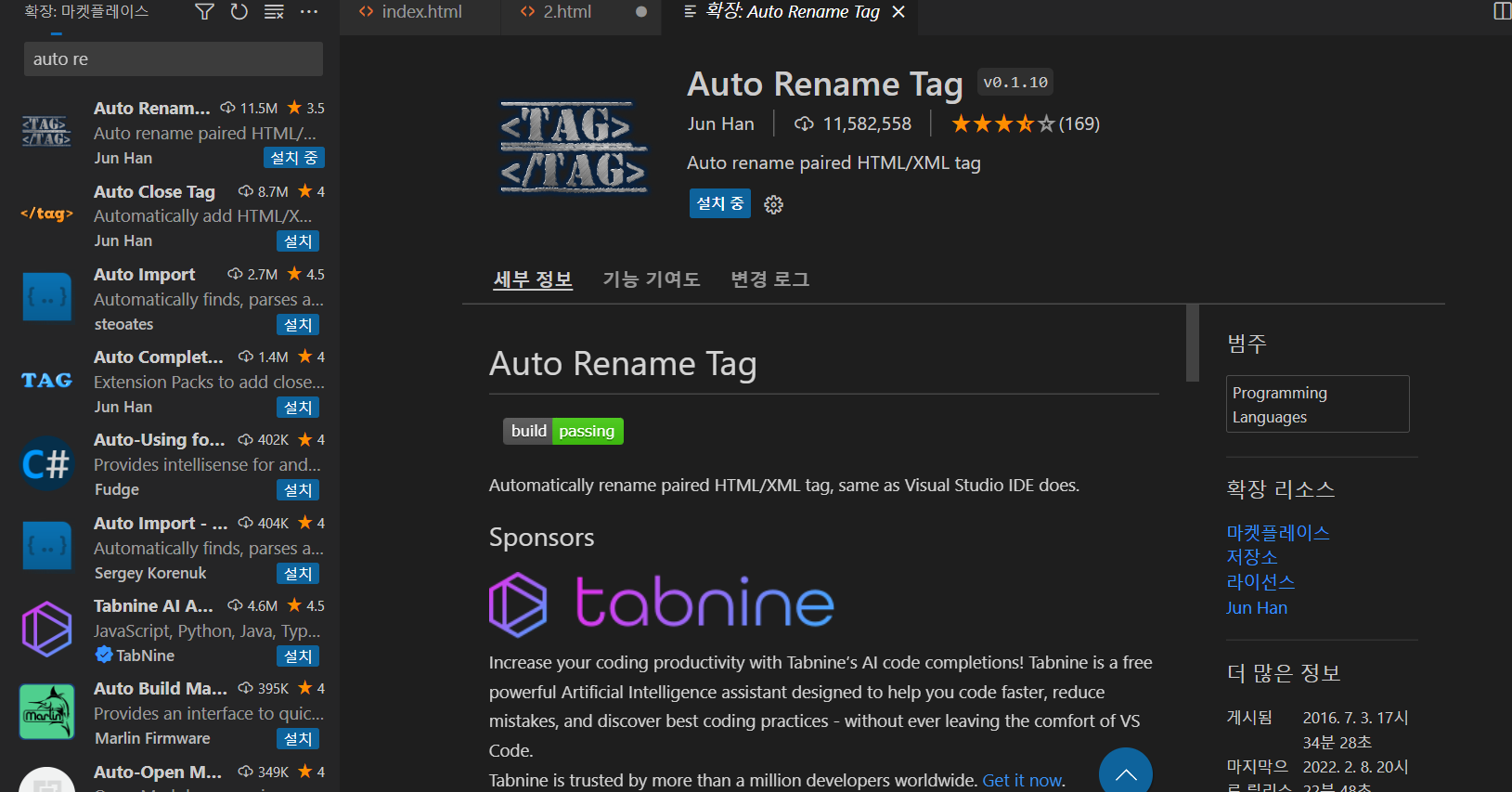Click the 설치 중 button in the extension header
Image resolution: width=1512 pixels, height=792 pixels.
click(719, 203)
